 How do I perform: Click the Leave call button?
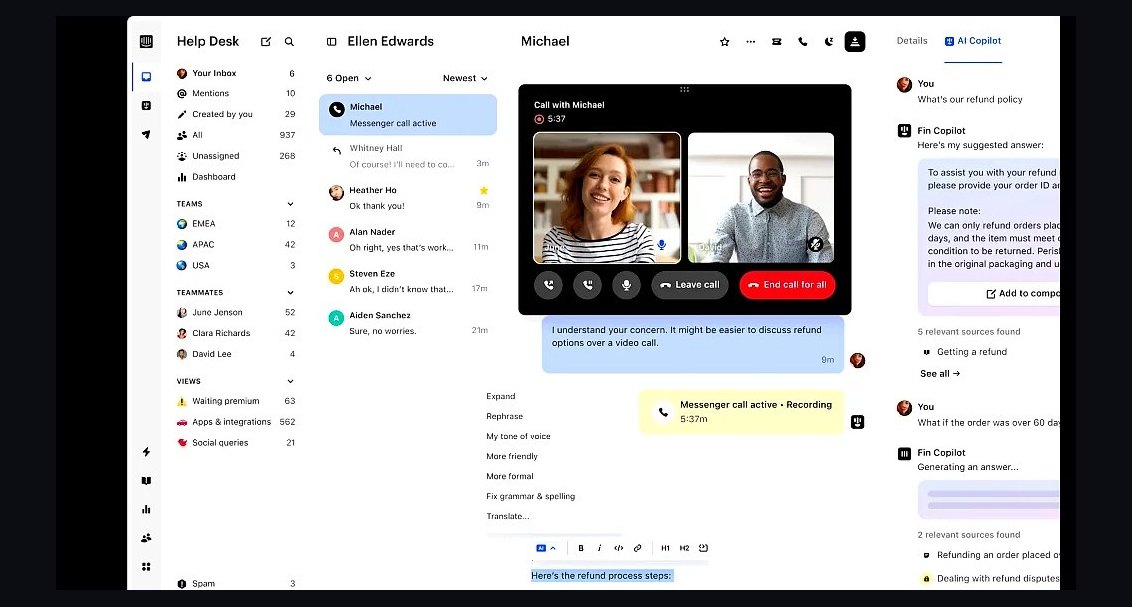(690, 285)
